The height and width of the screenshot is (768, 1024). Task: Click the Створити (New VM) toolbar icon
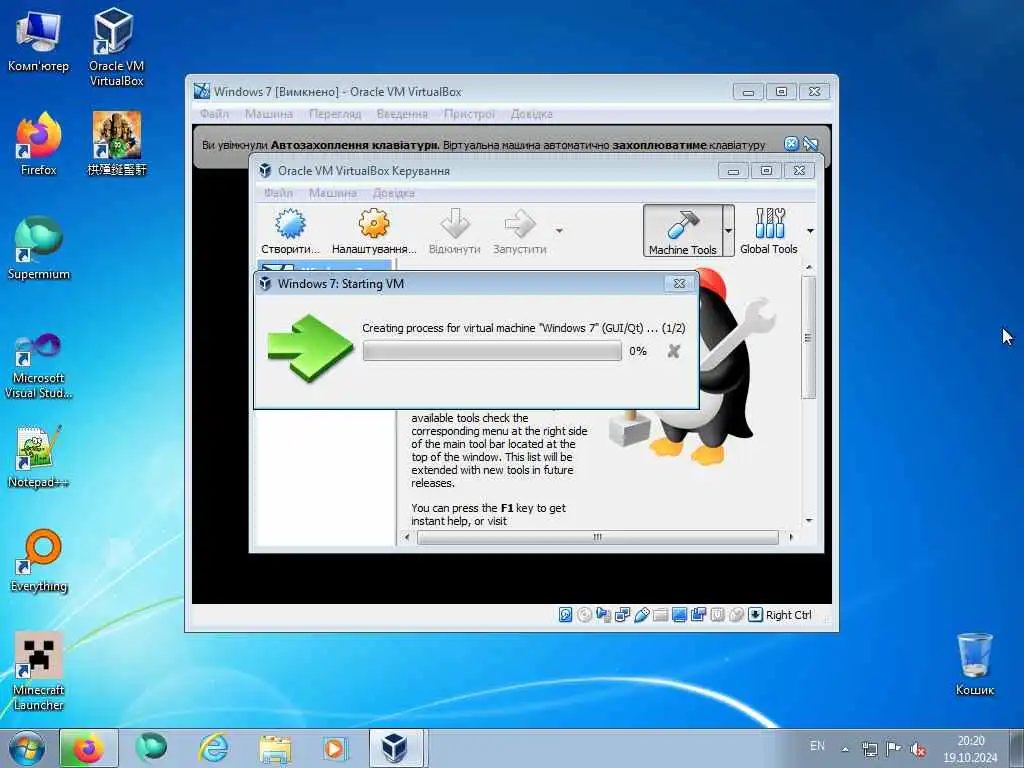pyautogui.click(x=290, y=232)
